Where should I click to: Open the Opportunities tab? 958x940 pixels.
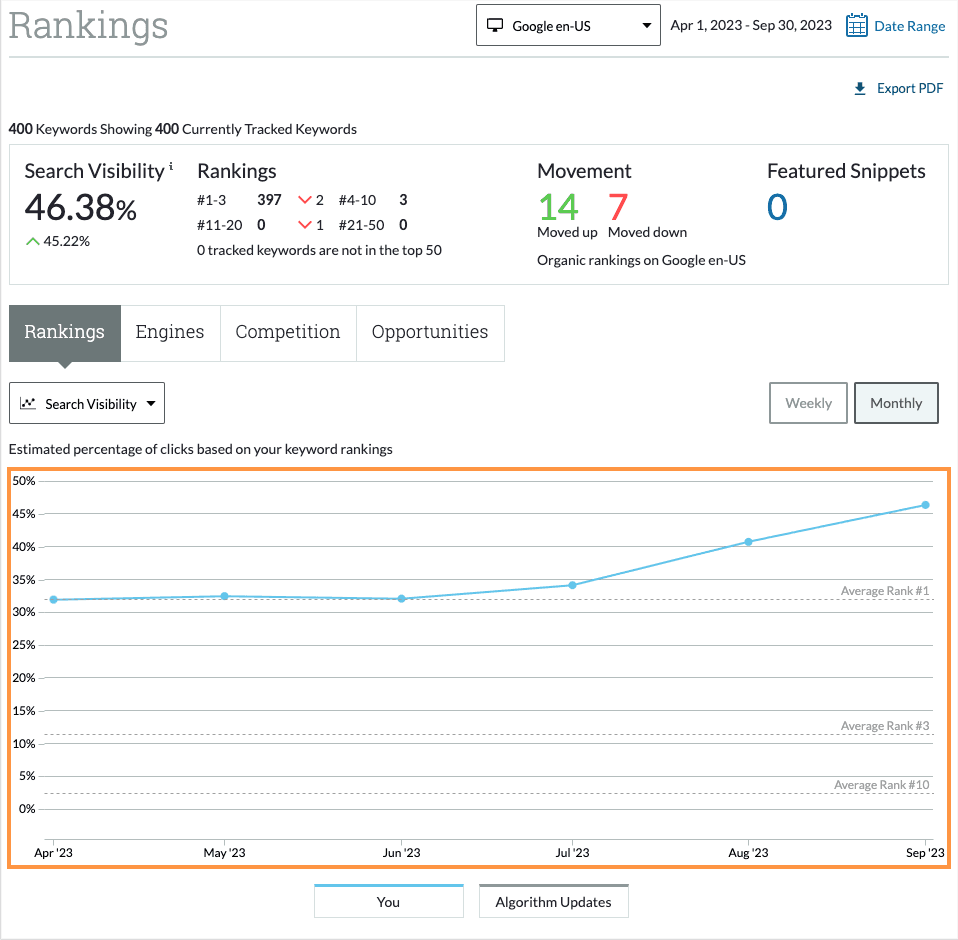[430, 333]
